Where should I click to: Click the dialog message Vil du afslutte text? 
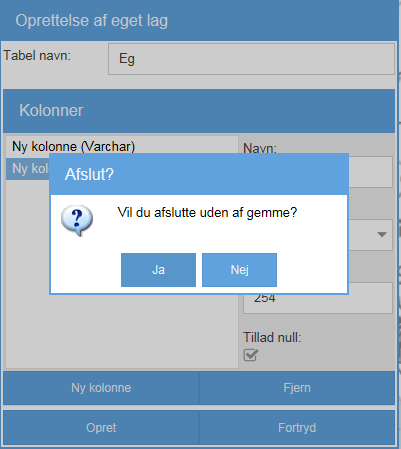[207, 213]
